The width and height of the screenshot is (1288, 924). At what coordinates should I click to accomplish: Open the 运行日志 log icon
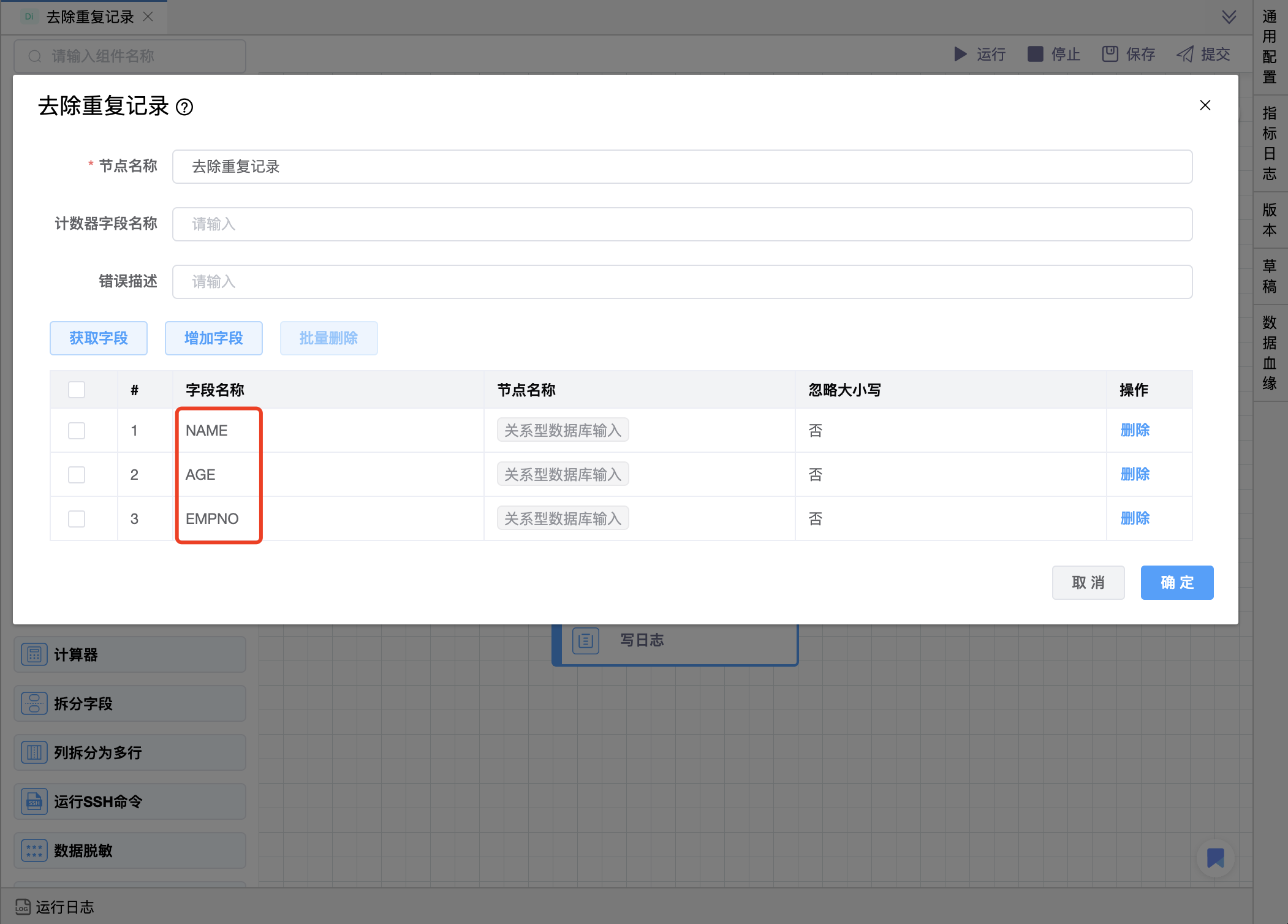click(23, 906)
